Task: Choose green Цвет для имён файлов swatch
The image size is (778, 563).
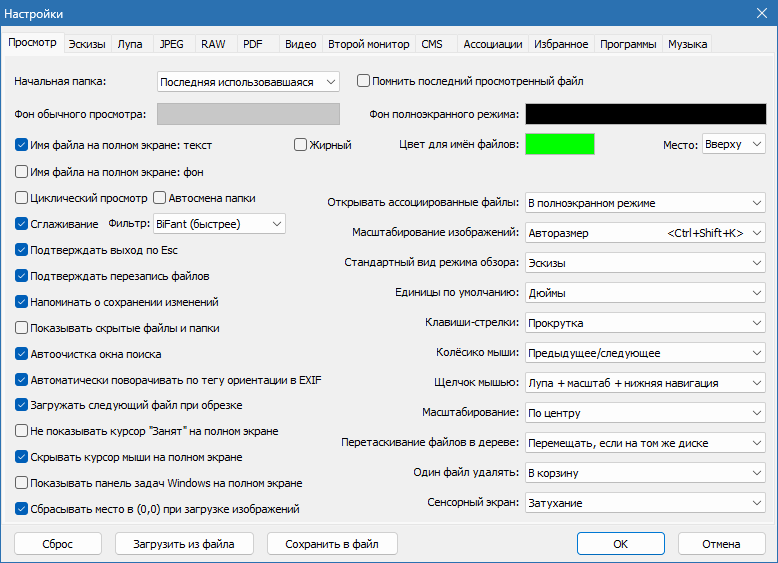Action: tap(560, 144)
